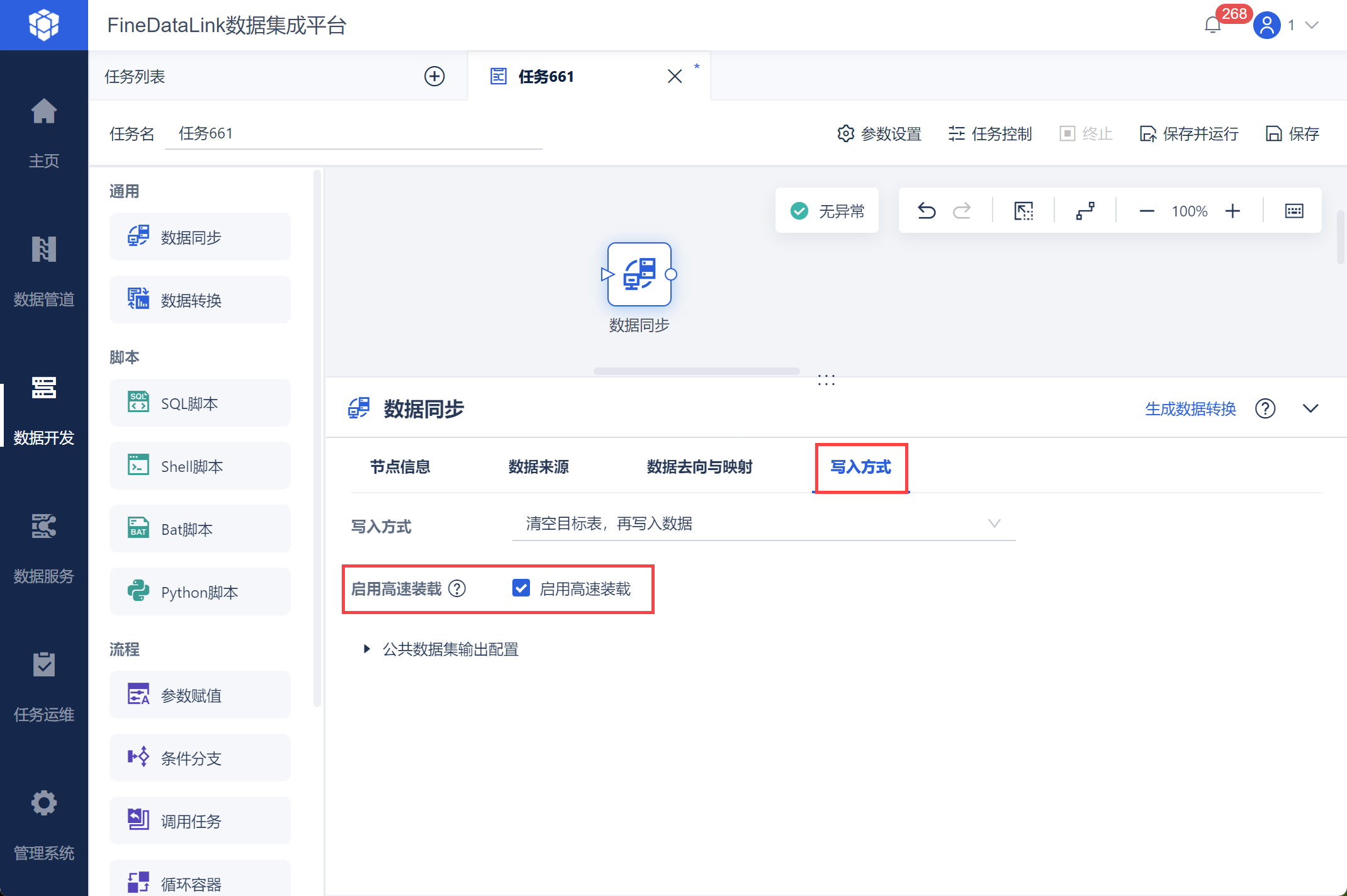
Task: Select the 数据同步 node on canvas
Action: pos(639,274)
